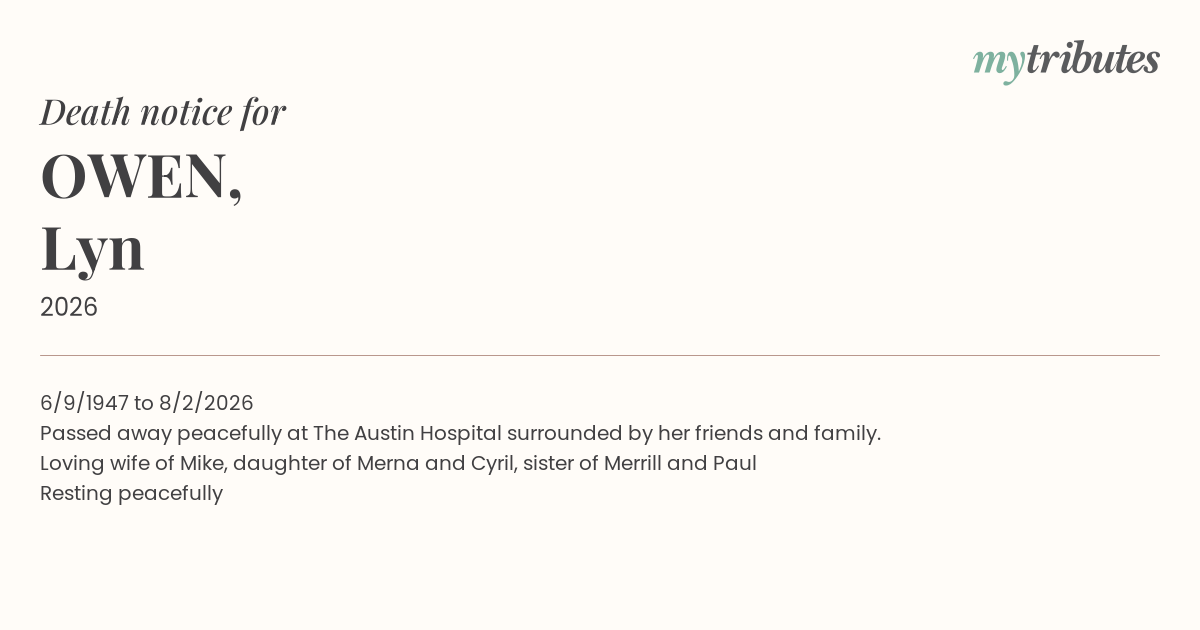
Task: Click the "Resting peacefully" line
Action: [131, 493]
